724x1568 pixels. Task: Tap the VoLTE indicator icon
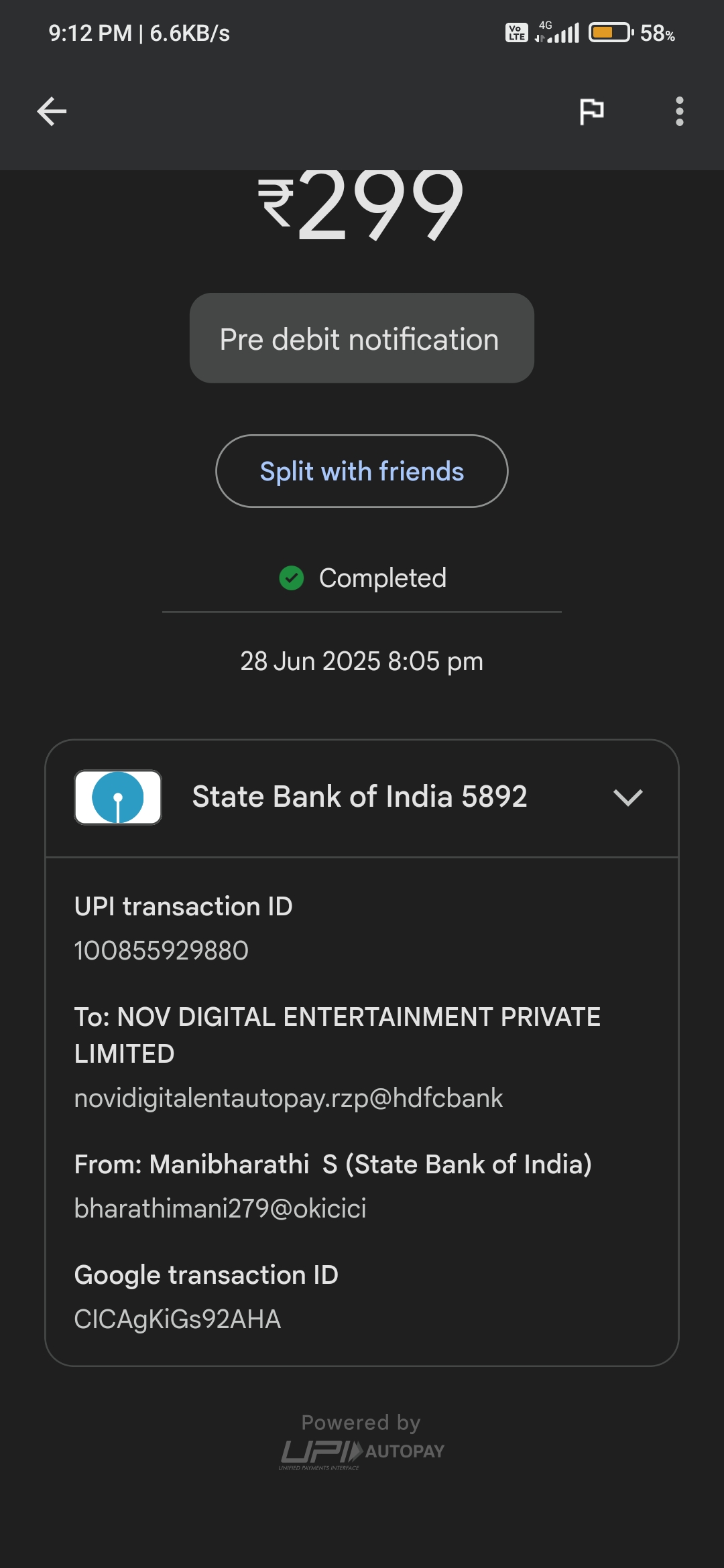click(x=516, y=32)
